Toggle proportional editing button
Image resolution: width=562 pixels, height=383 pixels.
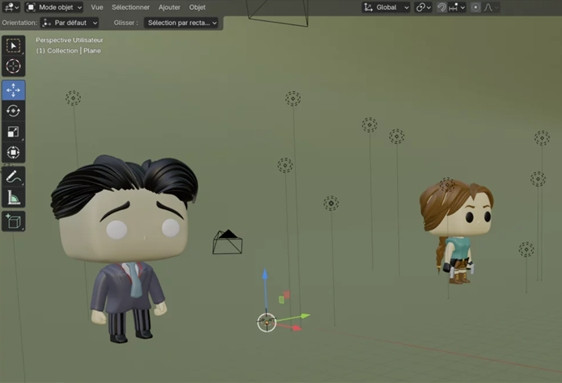click(475, 7)
